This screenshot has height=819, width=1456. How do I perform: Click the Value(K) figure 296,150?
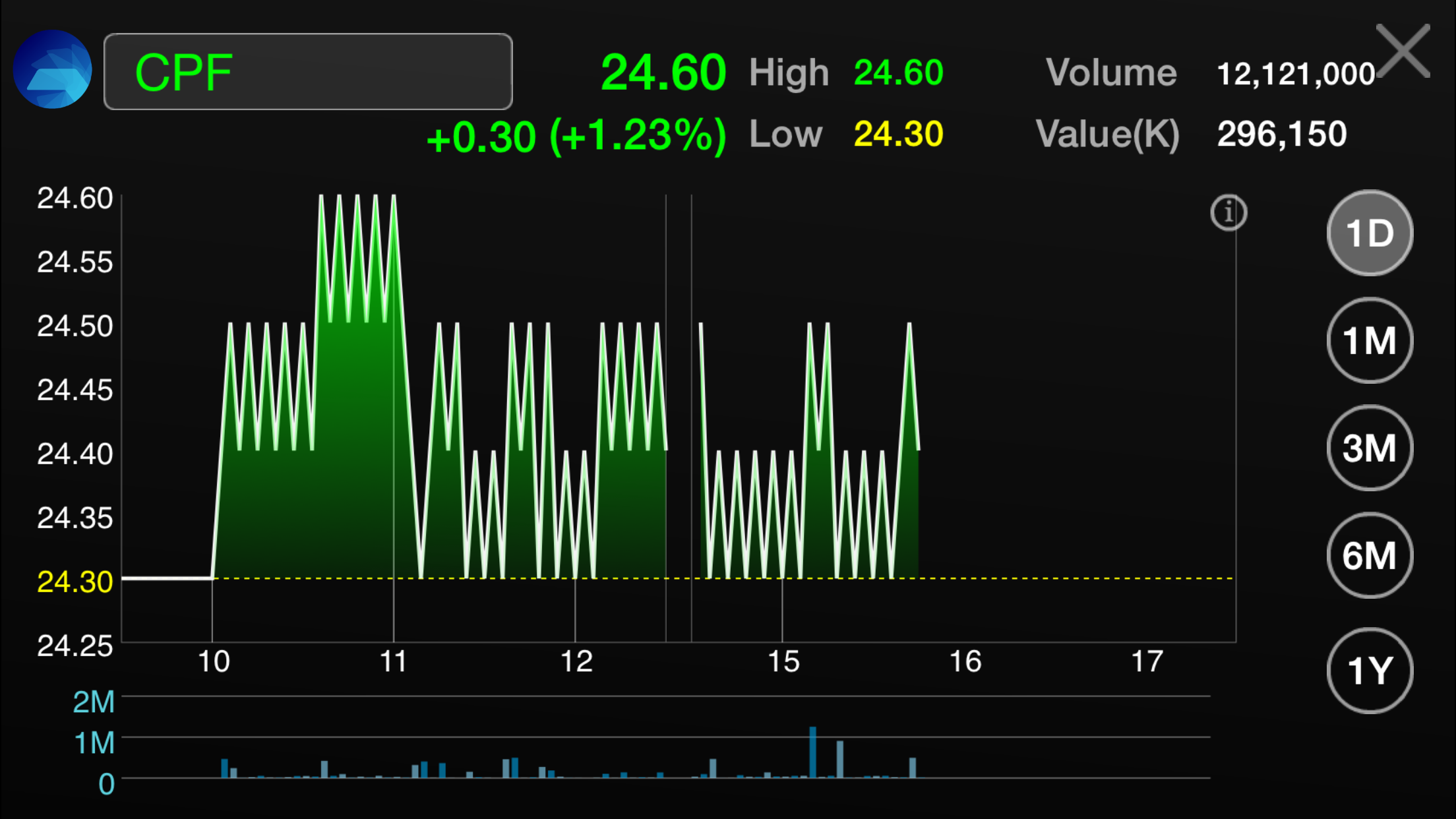(x=1281, y=134)
